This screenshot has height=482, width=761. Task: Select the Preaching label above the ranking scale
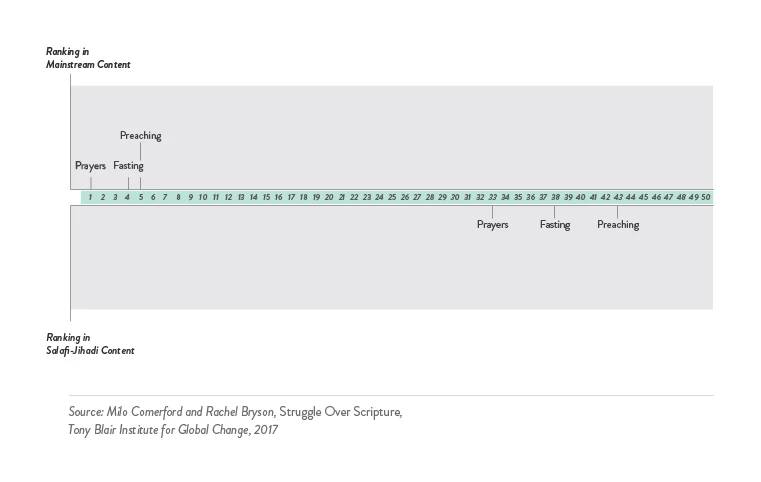140,135
